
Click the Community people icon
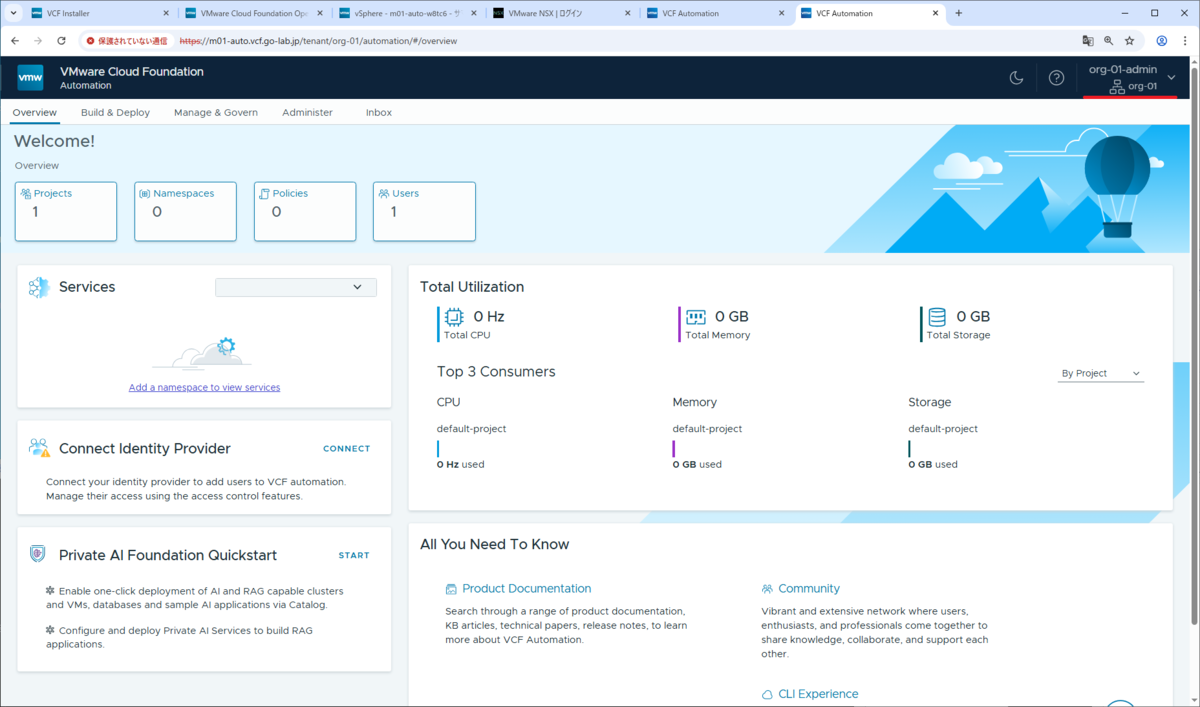[767, 589]
